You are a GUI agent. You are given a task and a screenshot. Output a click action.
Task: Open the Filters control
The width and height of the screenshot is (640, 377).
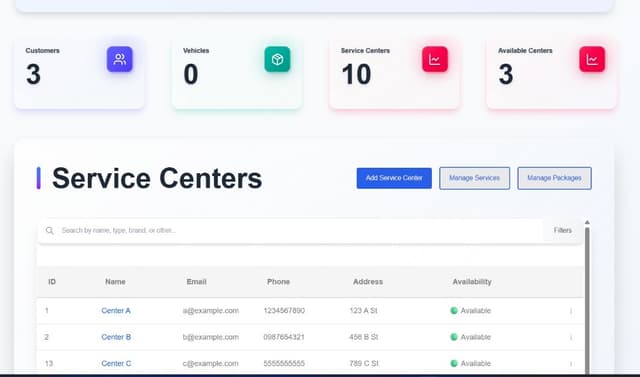coord(562,231)
